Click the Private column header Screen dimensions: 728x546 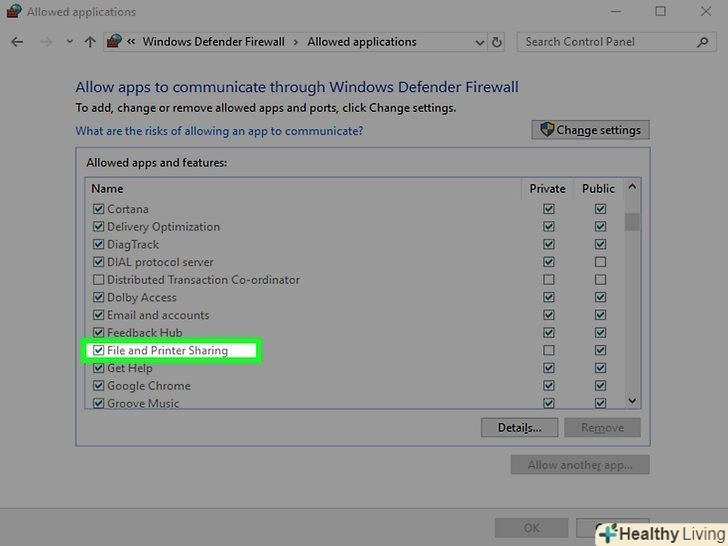[x=547, y=188]
